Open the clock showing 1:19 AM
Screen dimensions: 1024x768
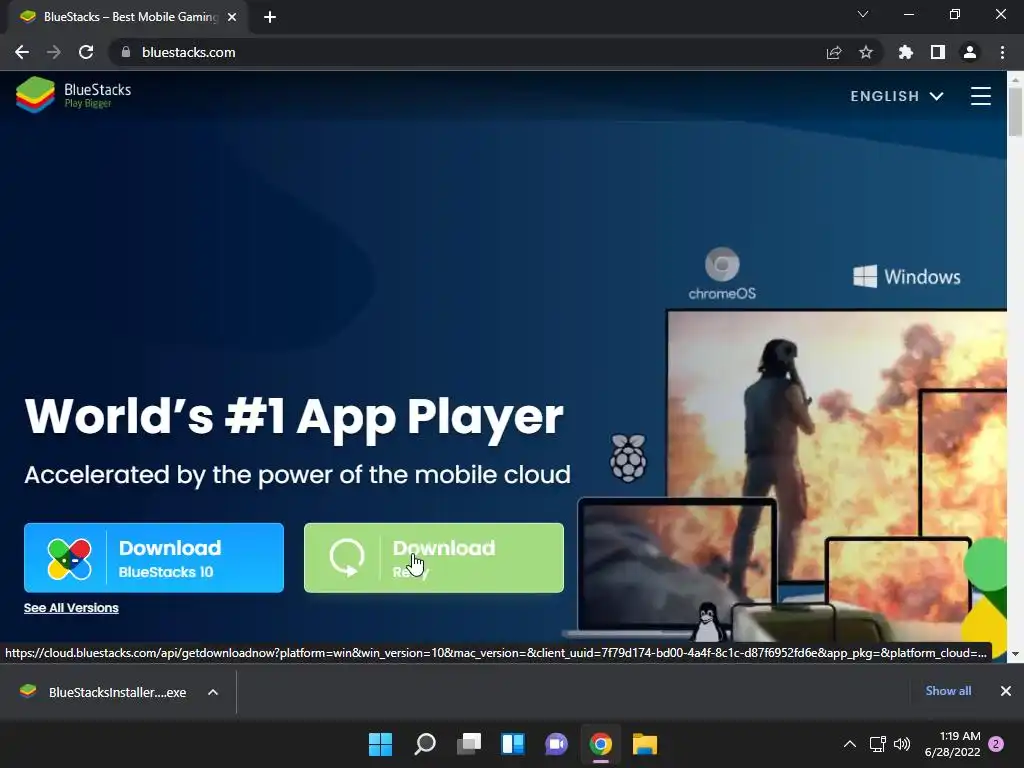pyautogui.click(x=952, y=744)
